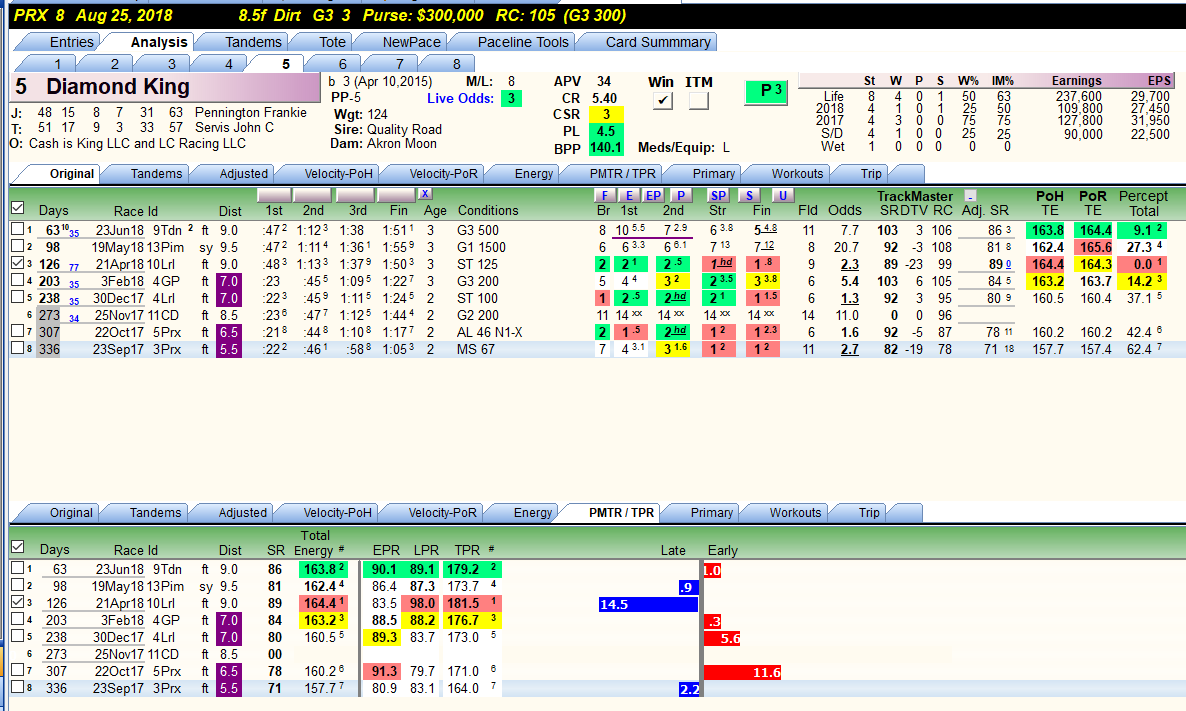Toggle the select-all checkbox above upper table rows
Screen dimensions: 1186x711
click(x=17, y=207)
